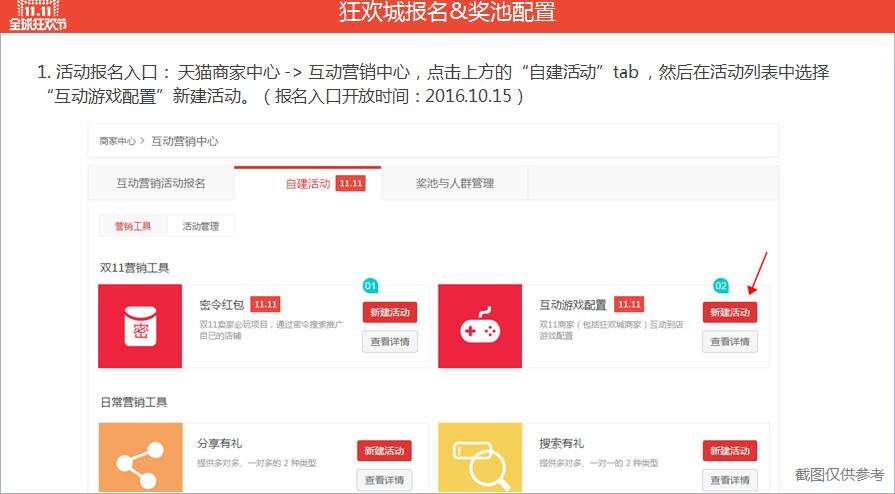This screenshot has width=895, height=494.
Task: Click 商家中心 breadcrumb link
Action: [118, 141]
